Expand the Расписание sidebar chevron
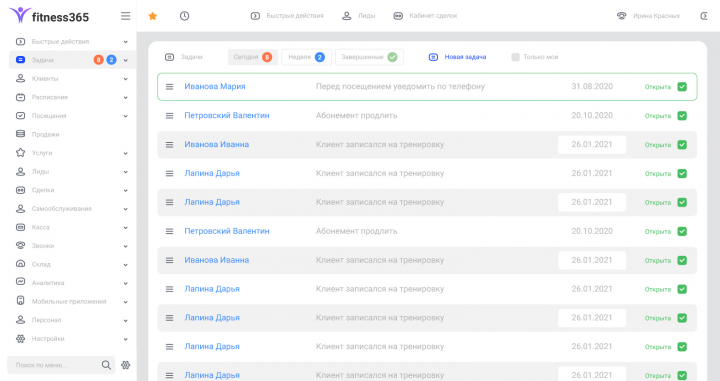Image resolution: width=720 pixels, height=381 pixels. click(125, 97)
